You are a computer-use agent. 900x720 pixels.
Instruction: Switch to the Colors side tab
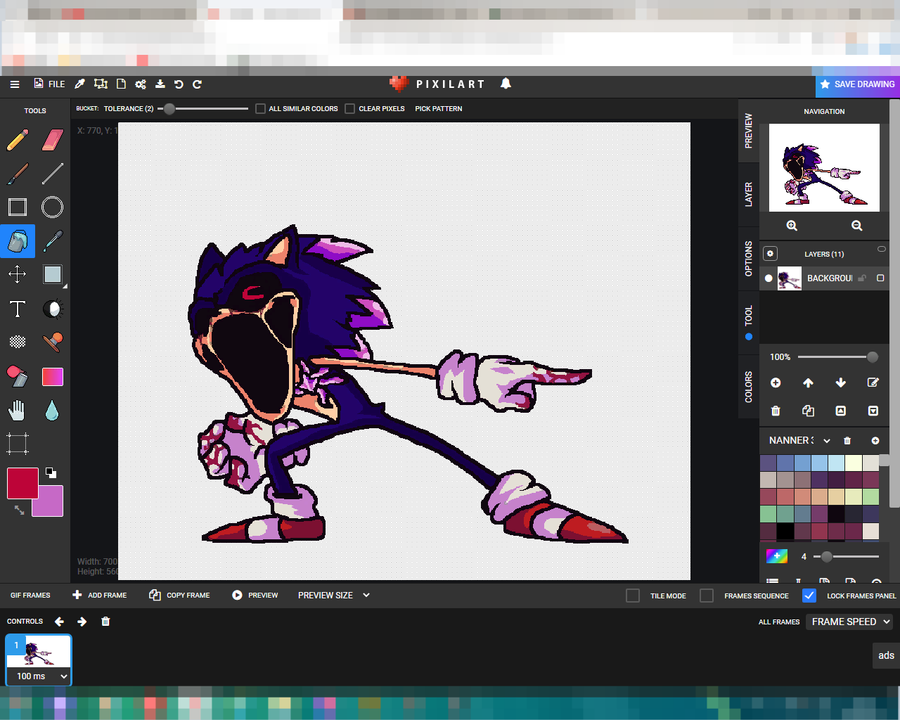tap(748, 386)
